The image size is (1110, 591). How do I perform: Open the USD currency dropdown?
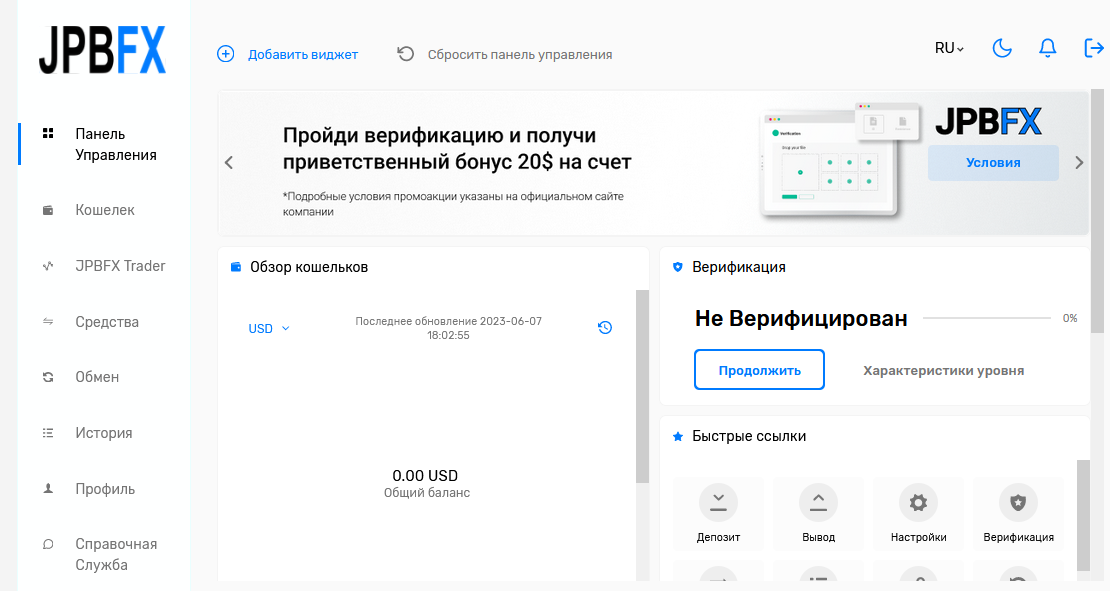(269, 328)
